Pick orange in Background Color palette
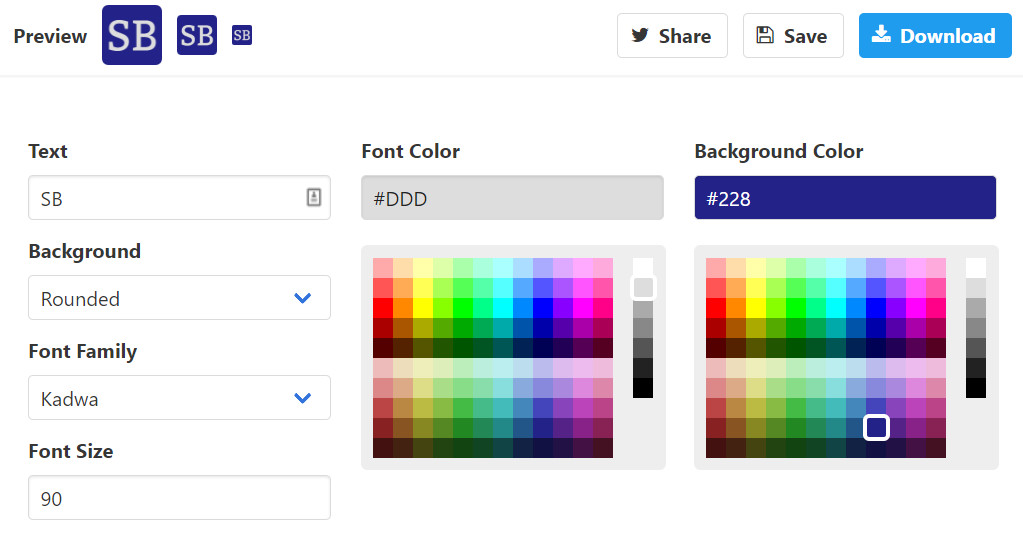The image size is (1023, 559). tap(736, 308)
